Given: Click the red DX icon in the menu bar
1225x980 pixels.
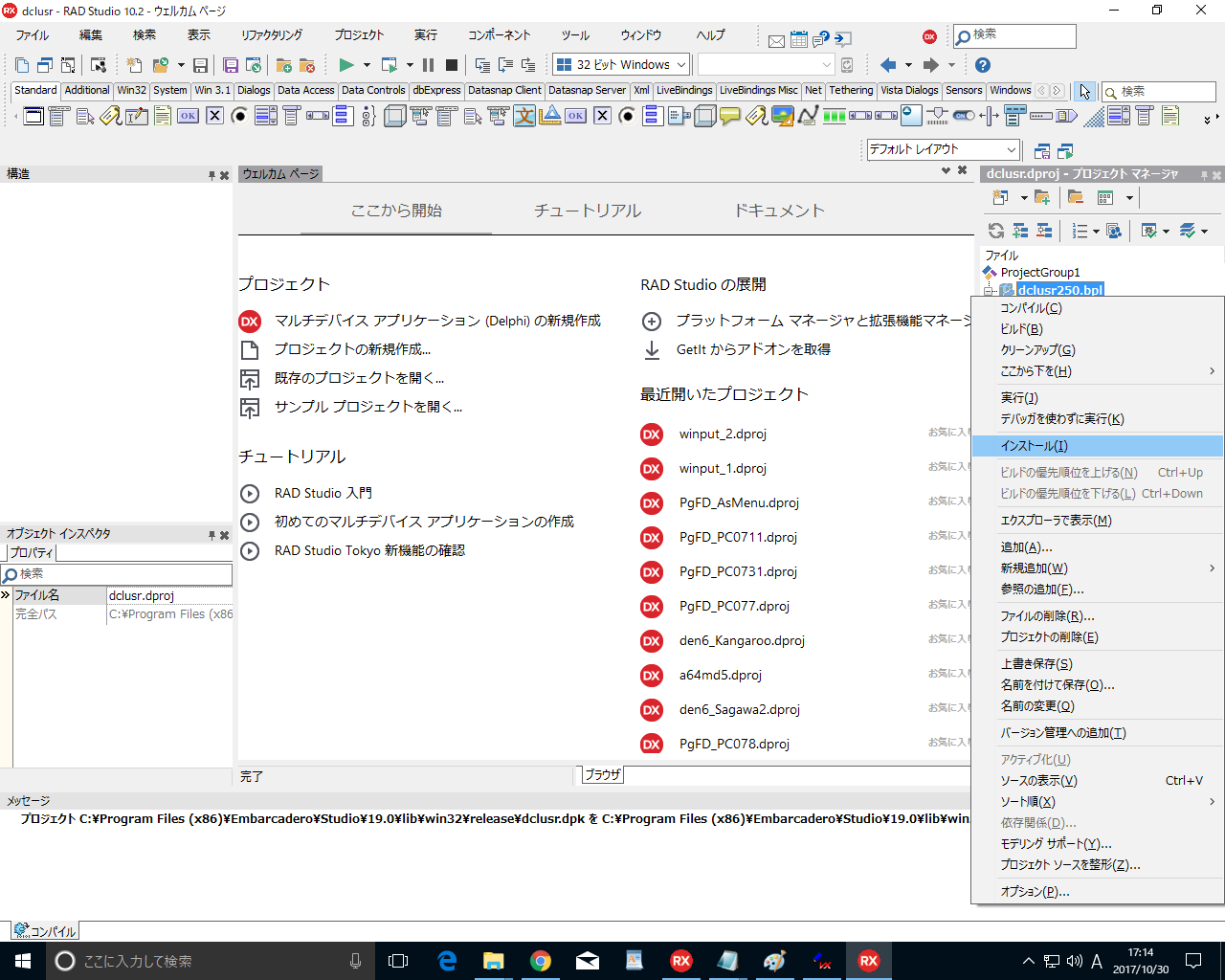Looking at the screenshot, I should (929, 36).
